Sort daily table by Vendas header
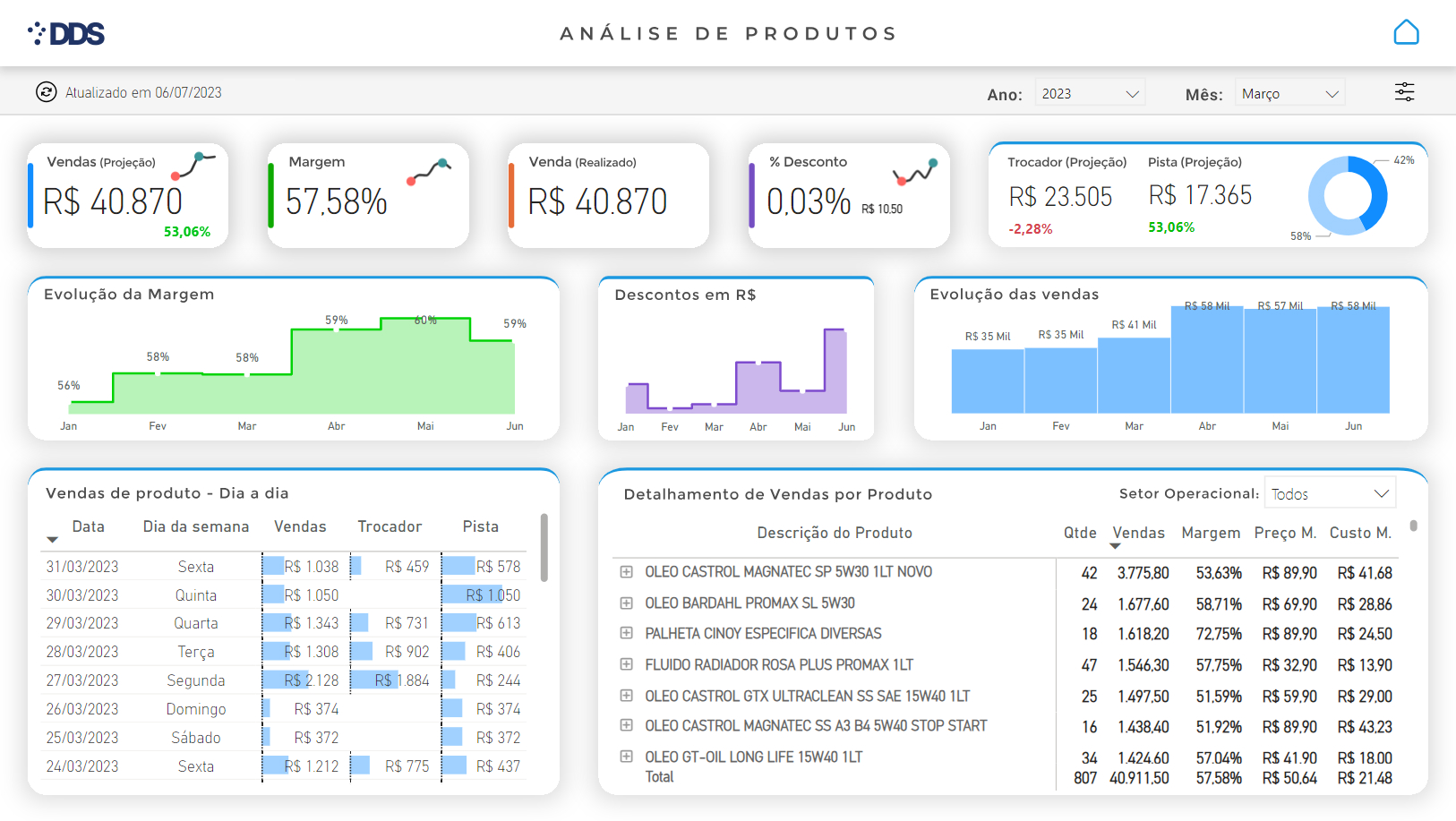This screenshot has height=821, width=1456. click(x=300, y=526)
